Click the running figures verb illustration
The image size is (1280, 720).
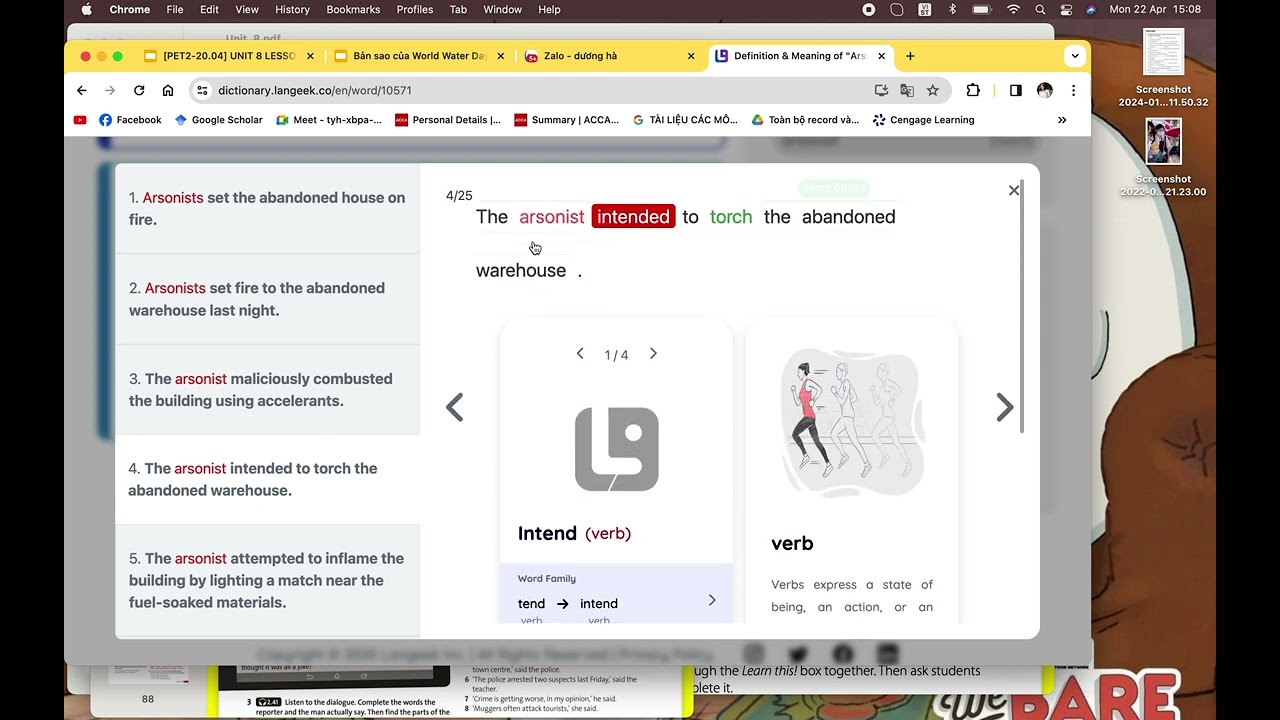click(x=852, y=424)
